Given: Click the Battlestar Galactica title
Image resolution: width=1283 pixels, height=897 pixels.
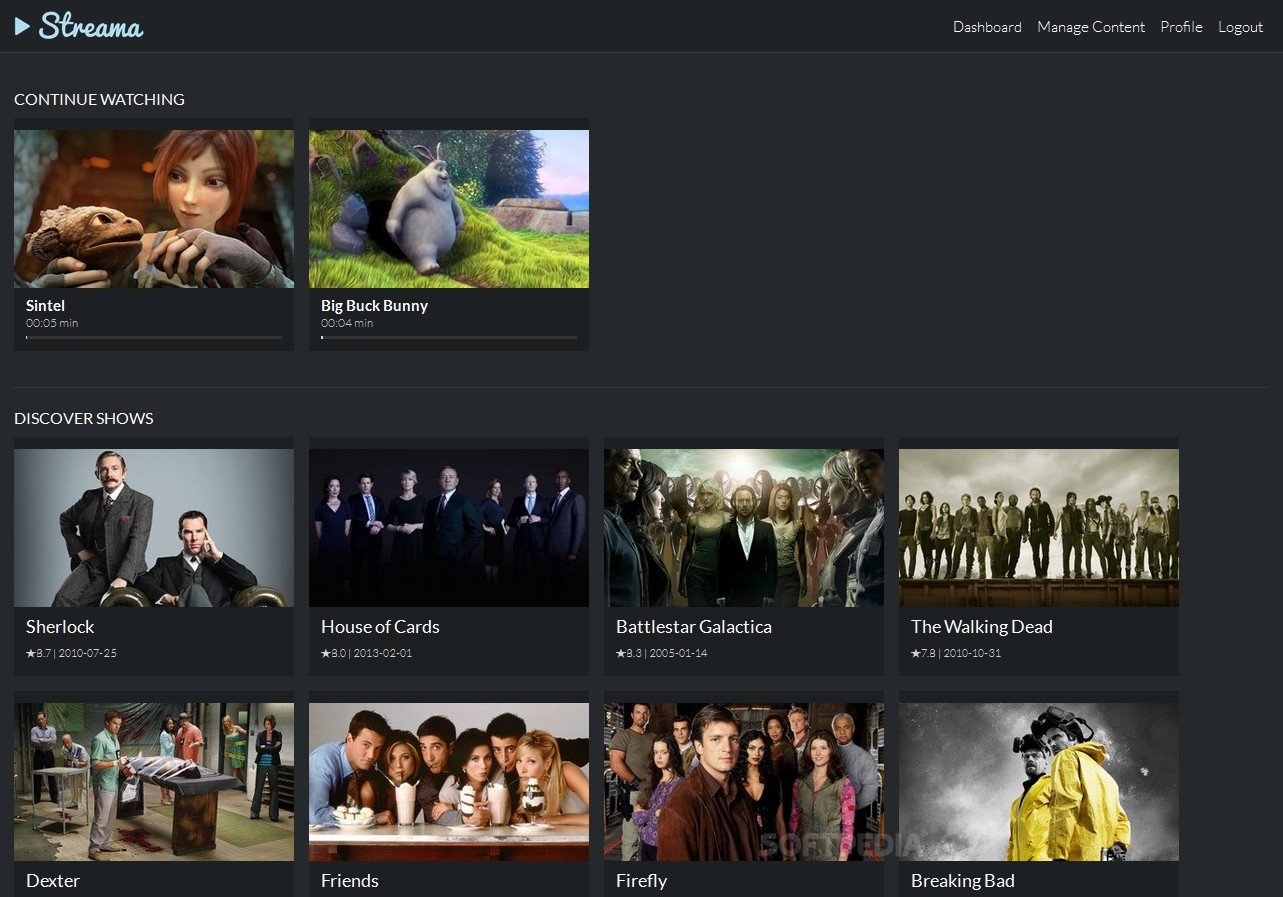Looking at the screenshot, I should tap(694, 627).
